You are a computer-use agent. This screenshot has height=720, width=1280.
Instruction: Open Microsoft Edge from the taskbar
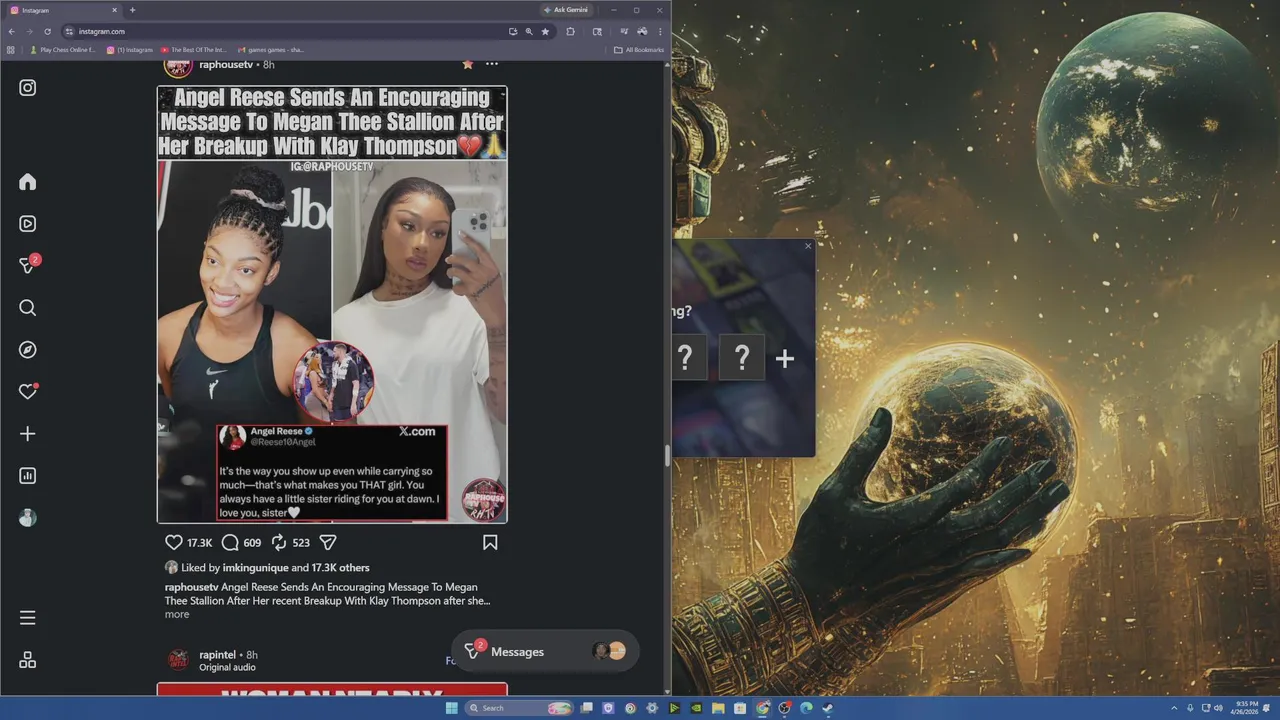pos(806,708)
